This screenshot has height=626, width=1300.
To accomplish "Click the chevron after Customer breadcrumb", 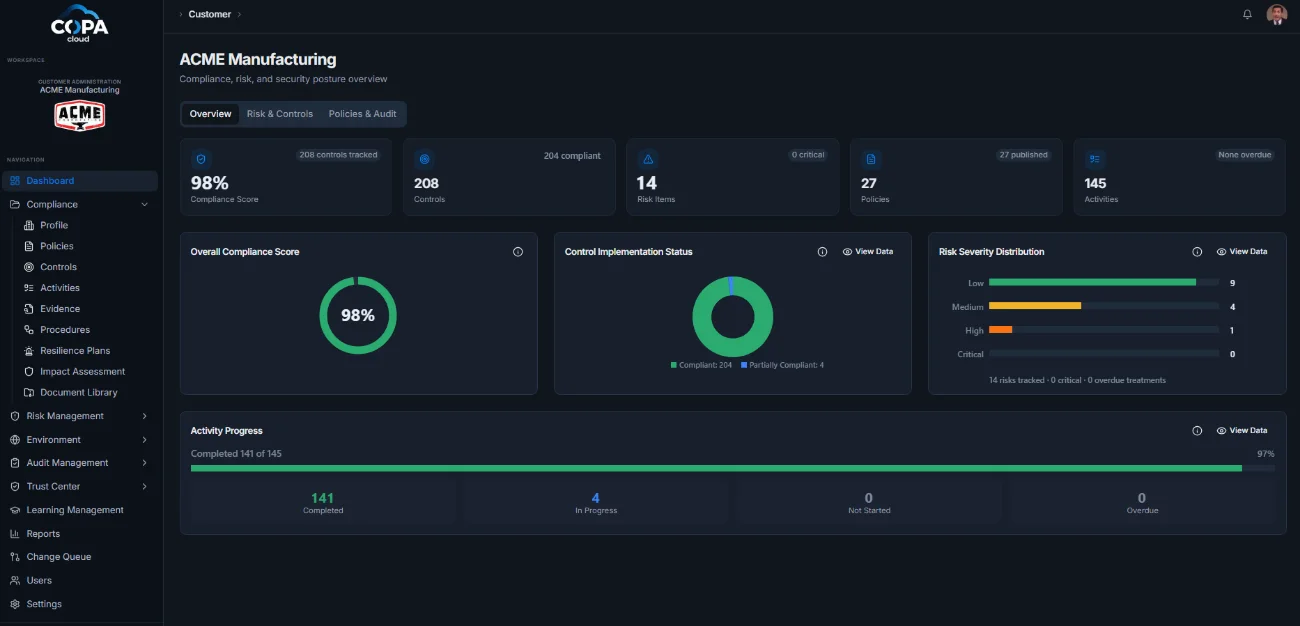I will click(239, 15).
